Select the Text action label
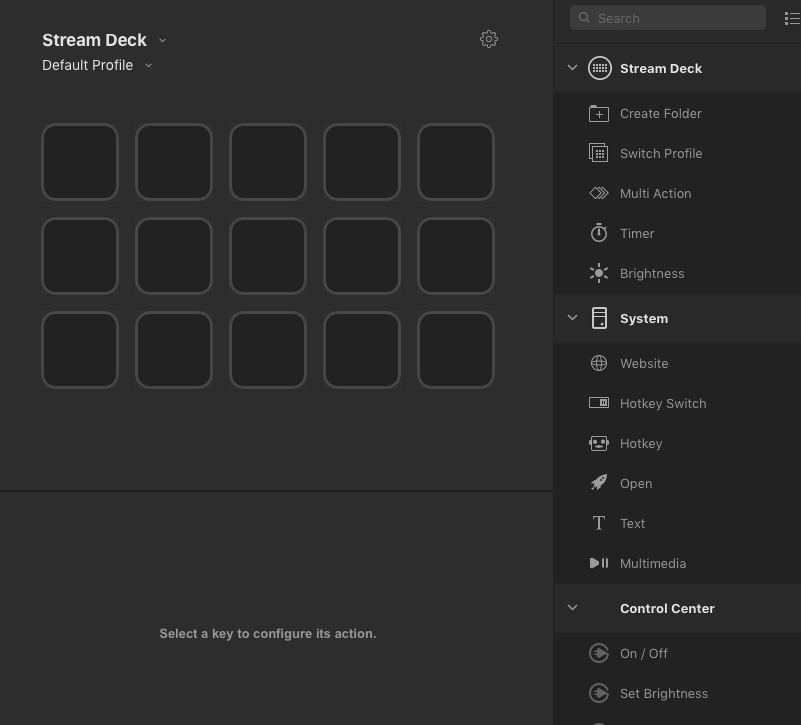Screen dimensions: 801x725 tap(632, 523)
